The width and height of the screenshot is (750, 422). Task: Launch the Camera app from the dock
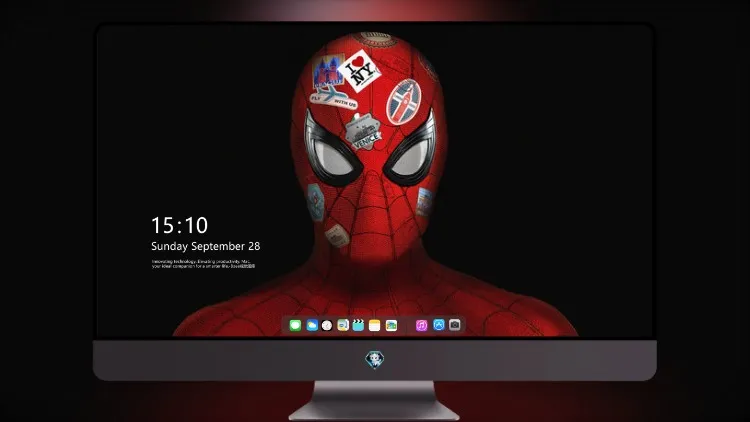tap(455, 325)
